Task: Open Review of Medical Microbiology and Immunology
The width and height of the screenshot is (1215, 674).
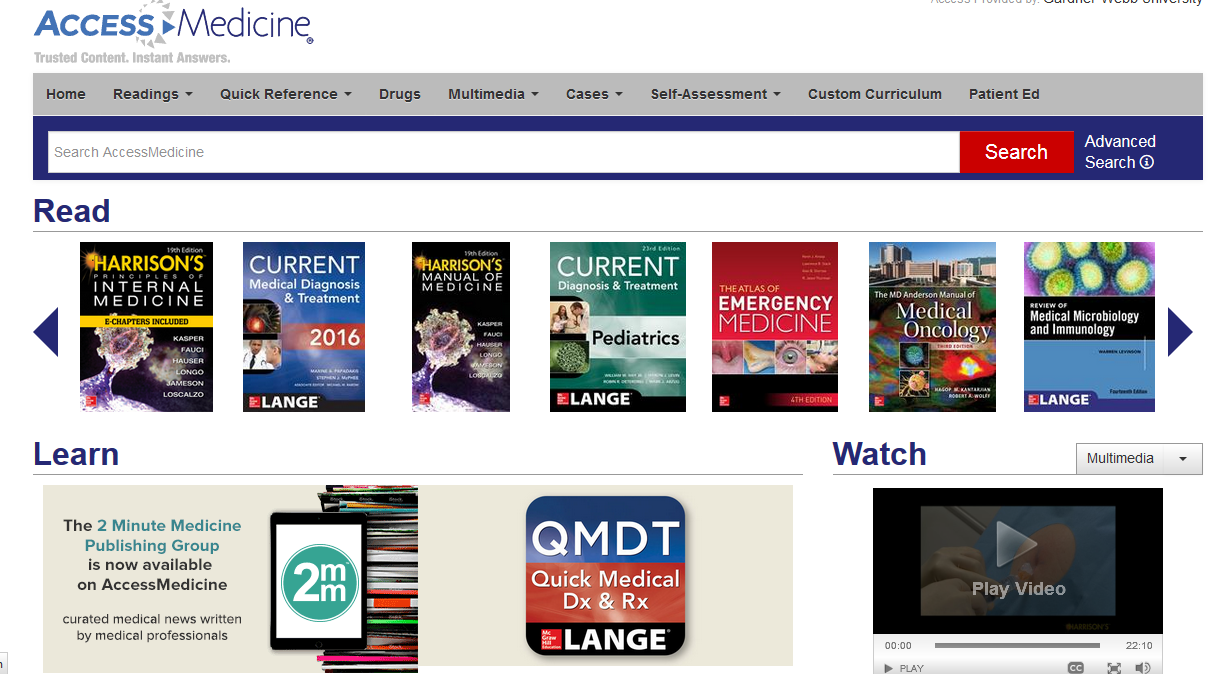Action: coord(1089,327)
